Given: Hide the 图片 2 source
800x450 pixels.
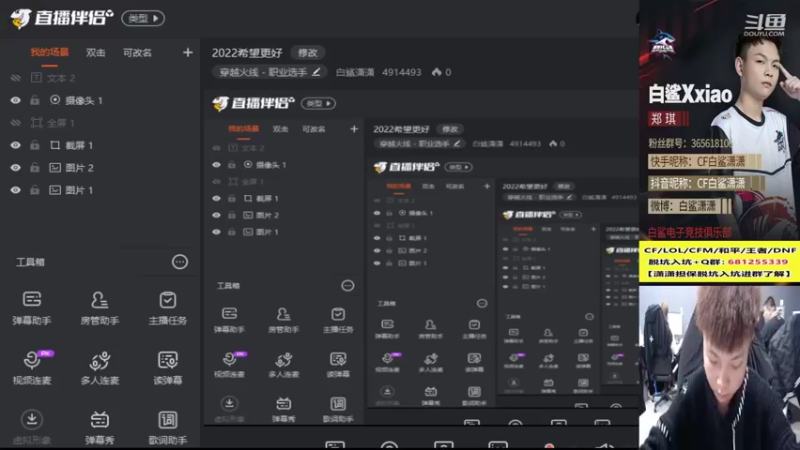Looking at the screenshot, I should tap(15, 167).
